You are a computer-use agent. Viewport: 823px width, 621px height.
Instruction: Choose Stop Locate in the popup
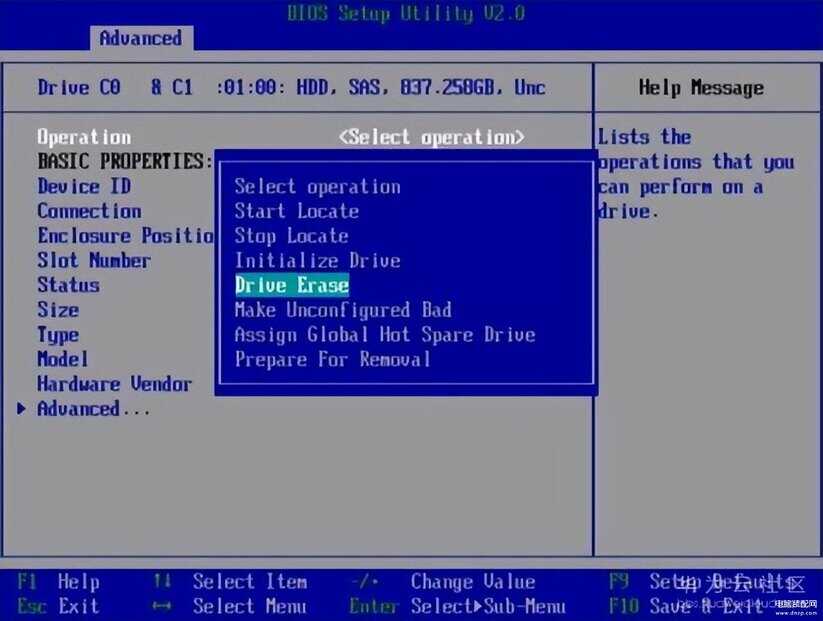tap(291, 236)
